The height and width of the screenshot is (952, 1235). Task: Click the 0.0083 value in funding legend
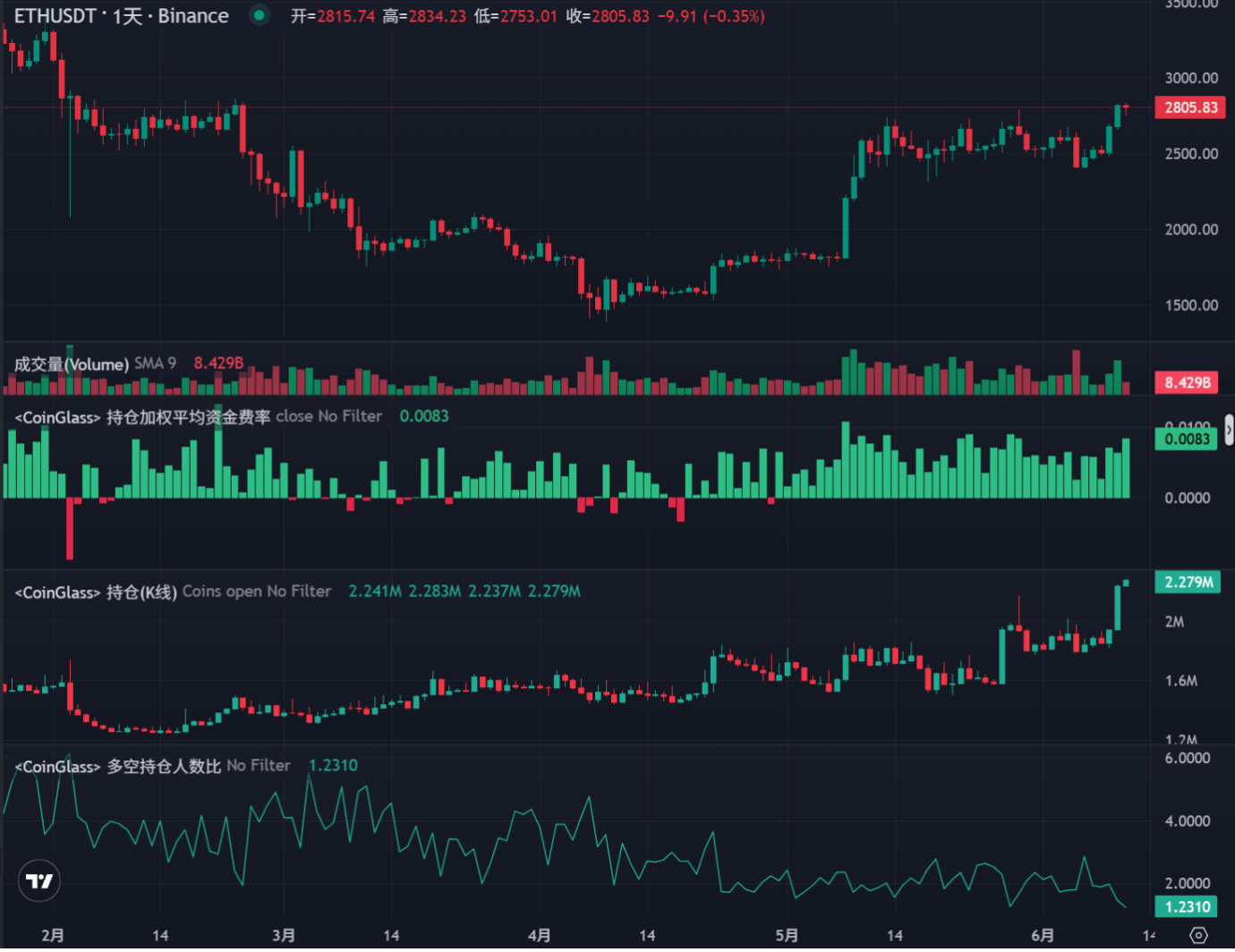[424, 416]
